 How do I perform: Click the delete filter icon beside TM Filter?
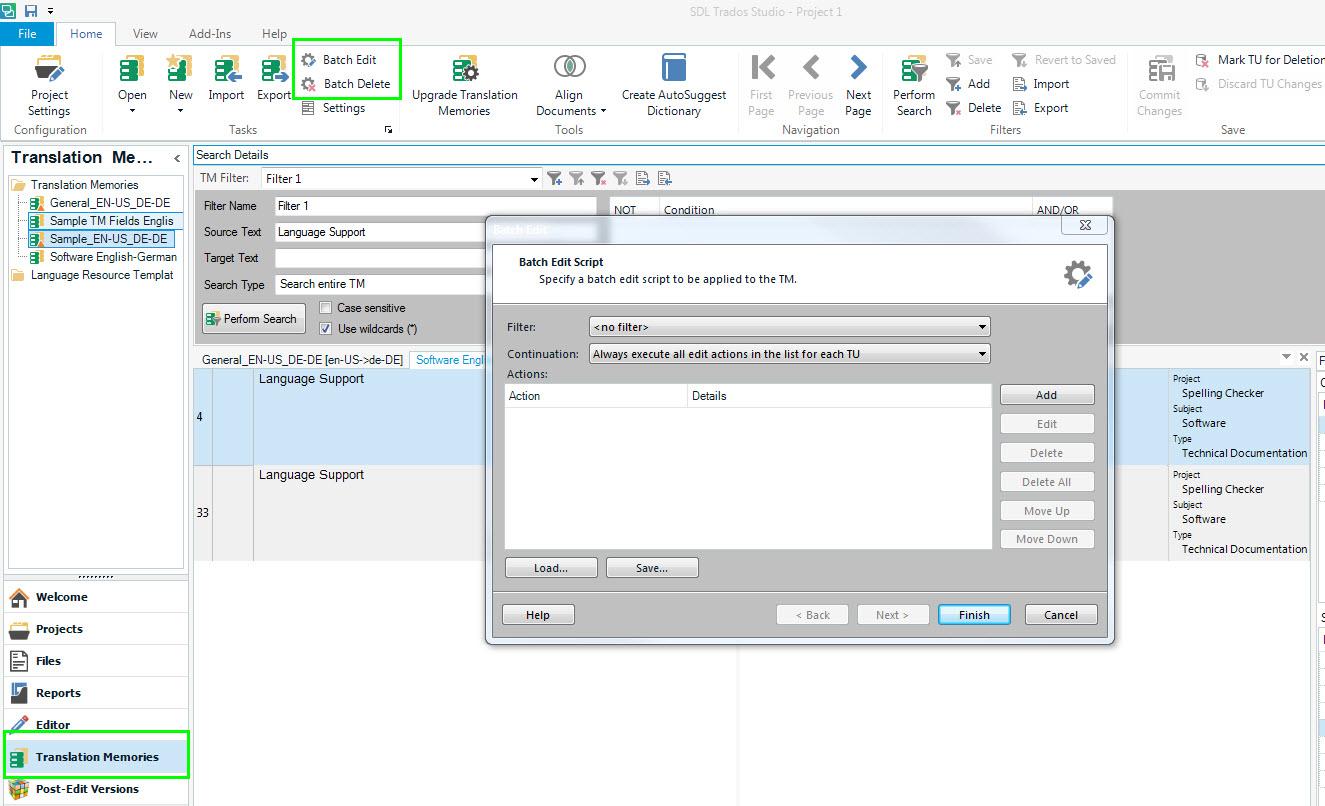[x=598, y=178]
